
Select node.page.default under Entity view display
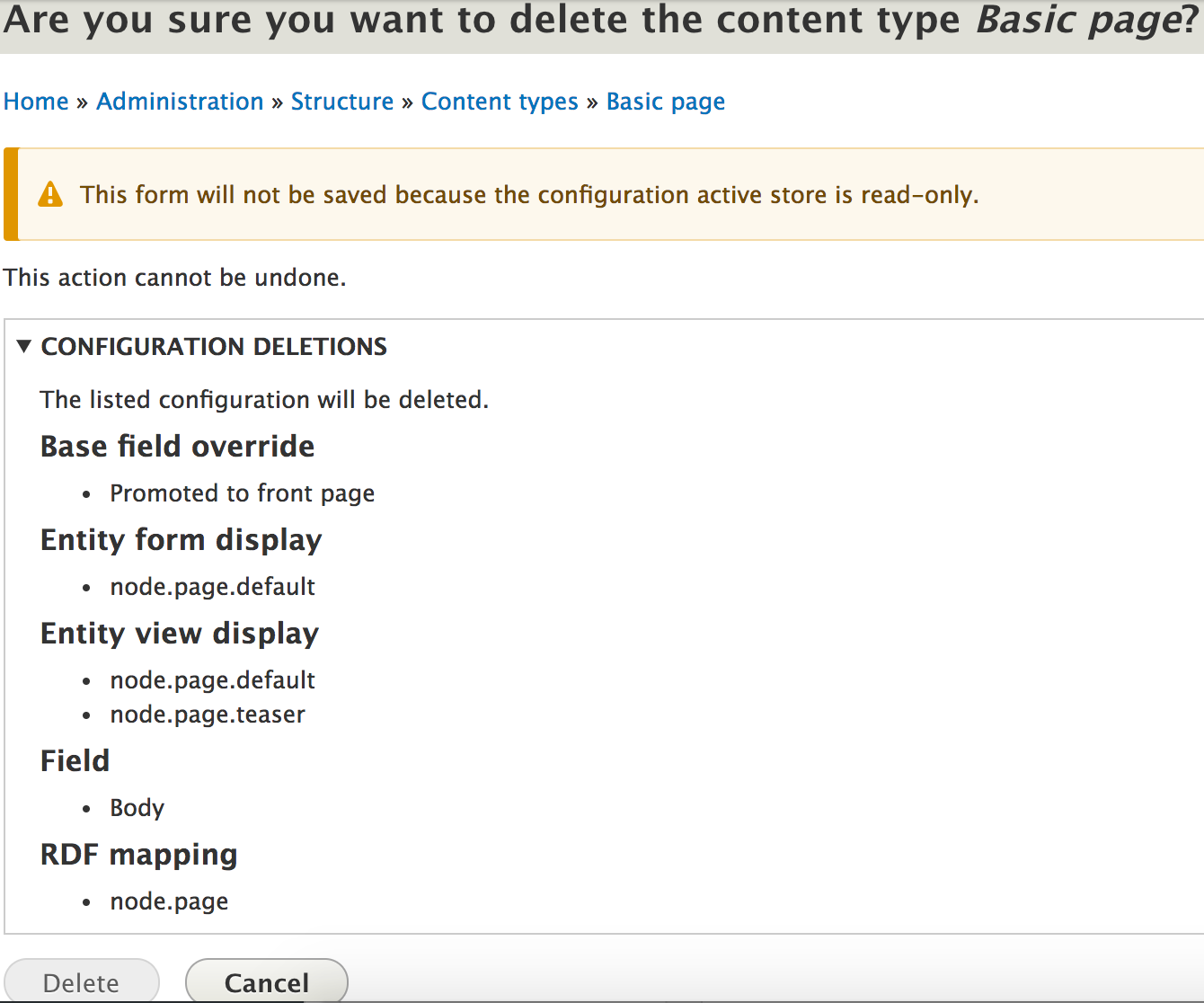tap(212, 680)
